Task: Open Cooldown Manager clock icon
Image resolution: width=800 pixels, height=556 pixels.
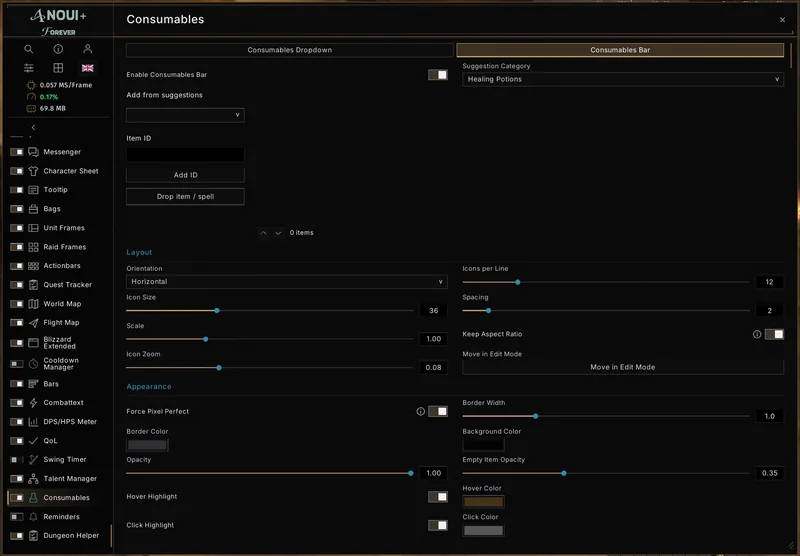Action: pos(33,364)
